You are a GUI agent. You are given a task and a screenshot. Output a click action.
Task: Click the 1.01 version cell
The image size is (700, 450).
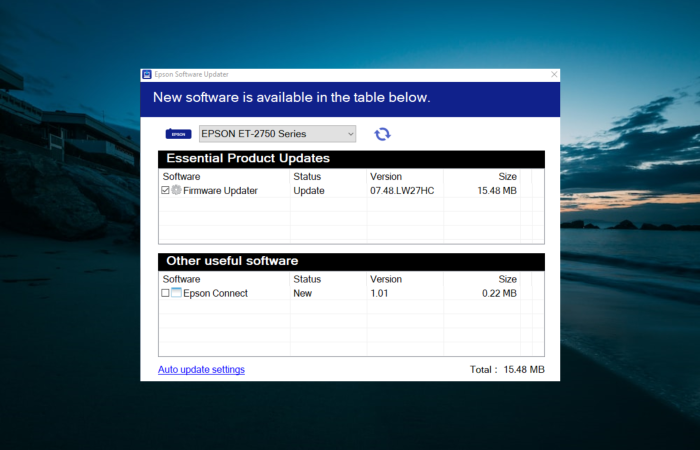coord(379,293)
